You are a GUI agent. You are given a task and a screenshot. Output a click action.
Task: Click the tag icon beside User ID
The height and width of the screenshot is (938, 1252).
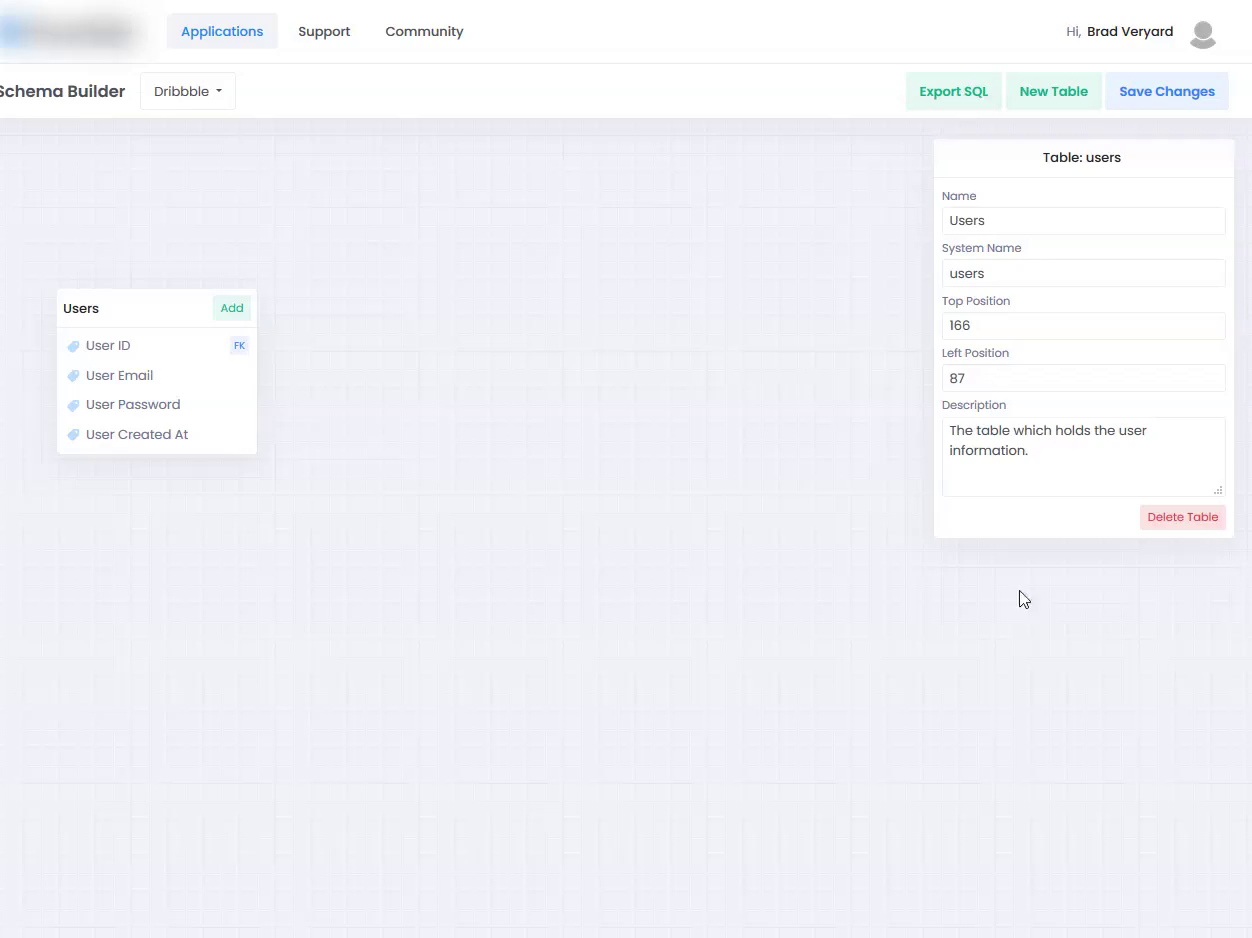coord(73,346)
